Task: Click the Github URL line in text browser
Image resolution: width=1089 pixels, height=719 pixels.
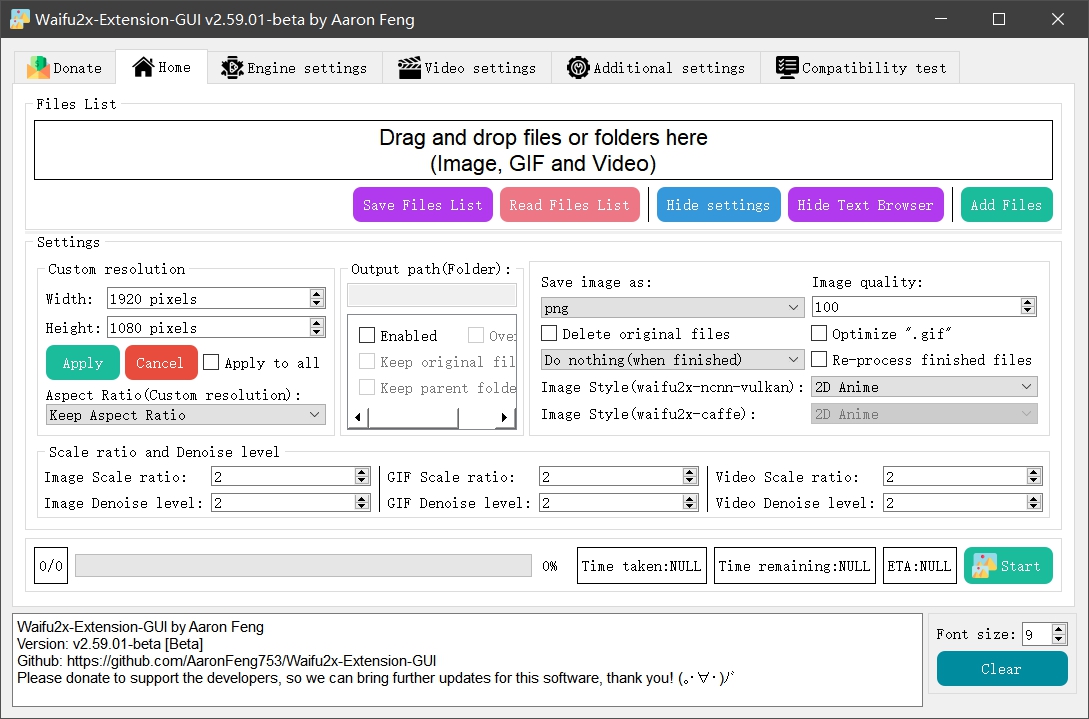Action: pyautogui.click(x=226, y=661)
